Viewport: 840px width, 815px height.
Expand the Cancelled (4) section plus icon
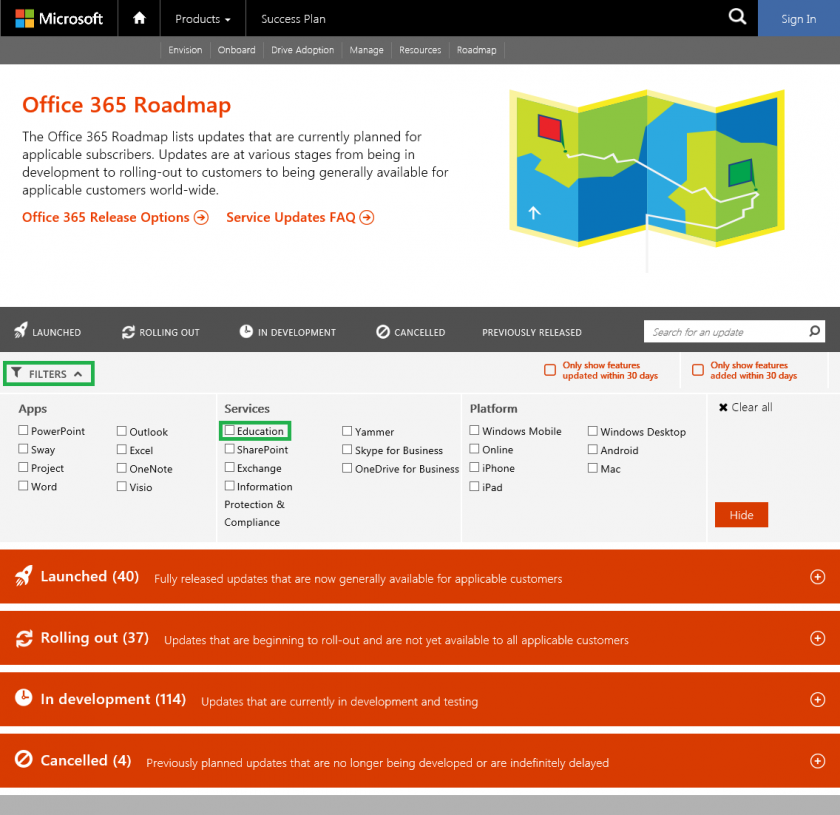click(x=818, y=761)
